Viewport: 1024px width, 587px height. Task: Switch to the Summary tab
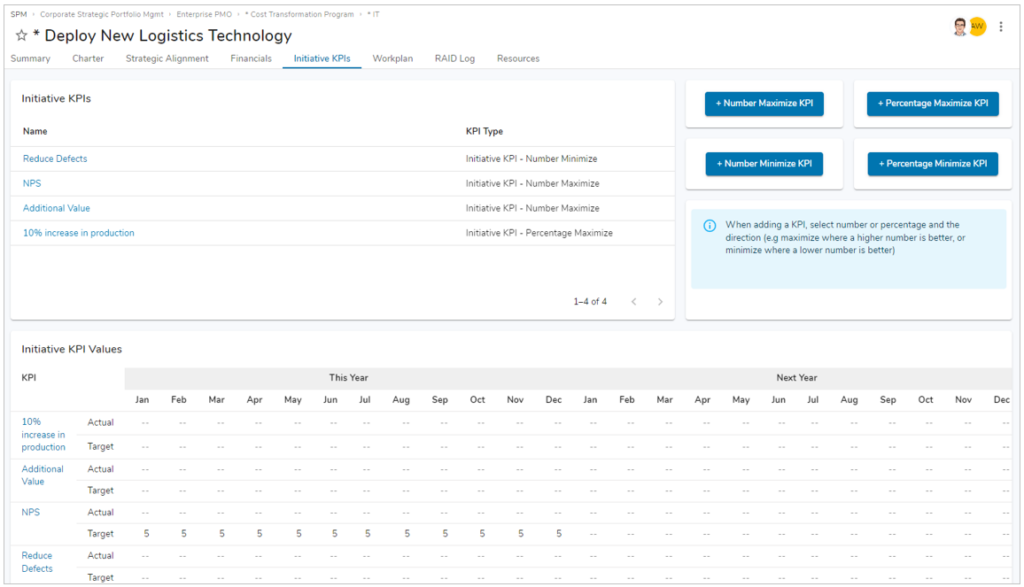point(30,58)
